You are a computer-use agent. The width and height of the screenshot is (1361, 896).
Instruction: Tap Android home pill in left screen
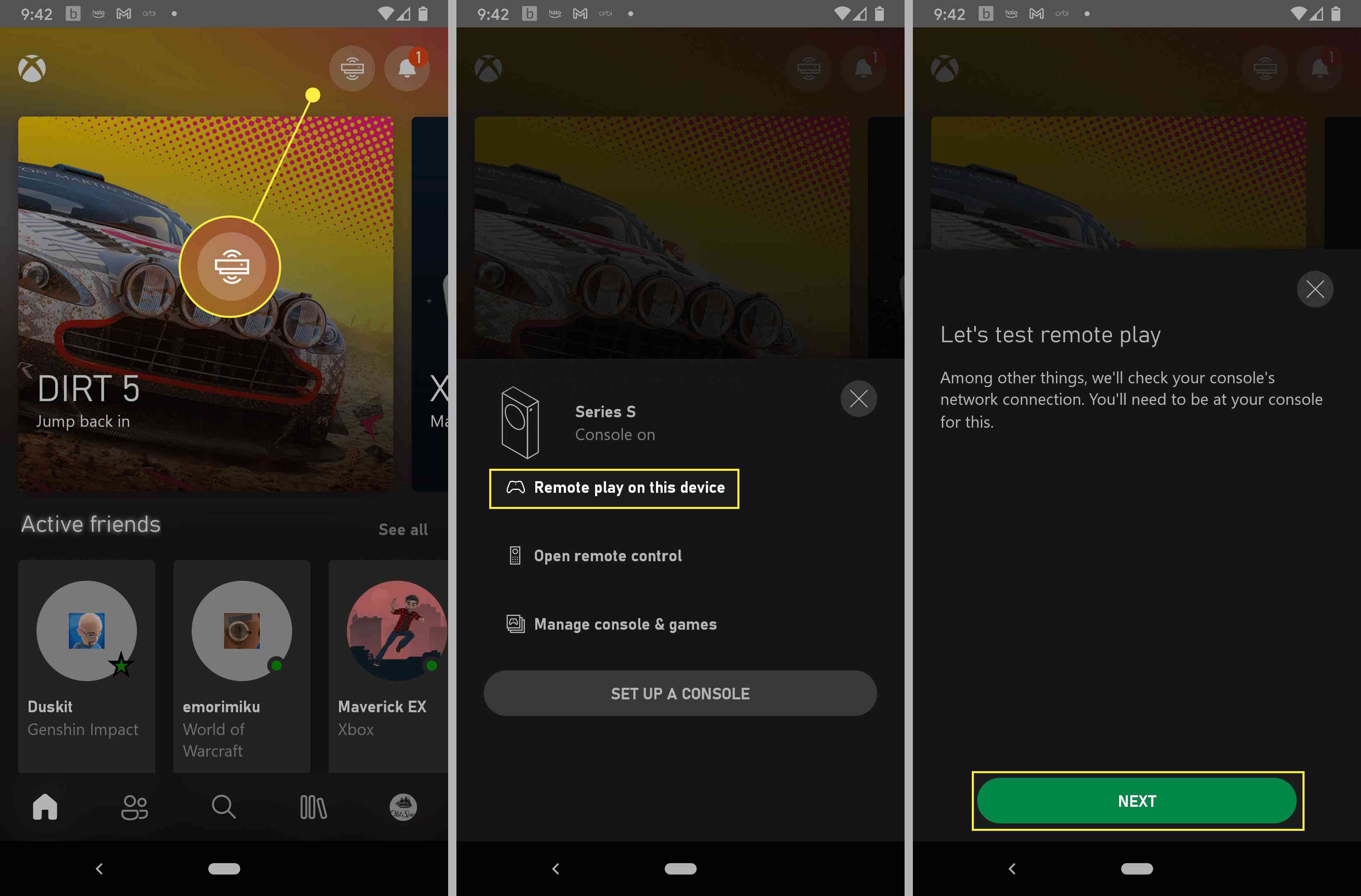224,869
